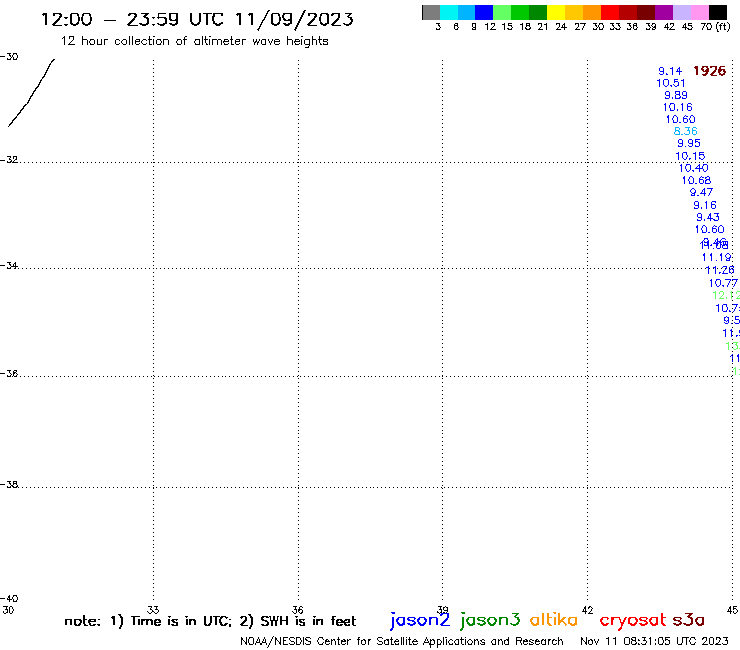
Task: Click the wave height value 10.15
Action: pos(690,156)
